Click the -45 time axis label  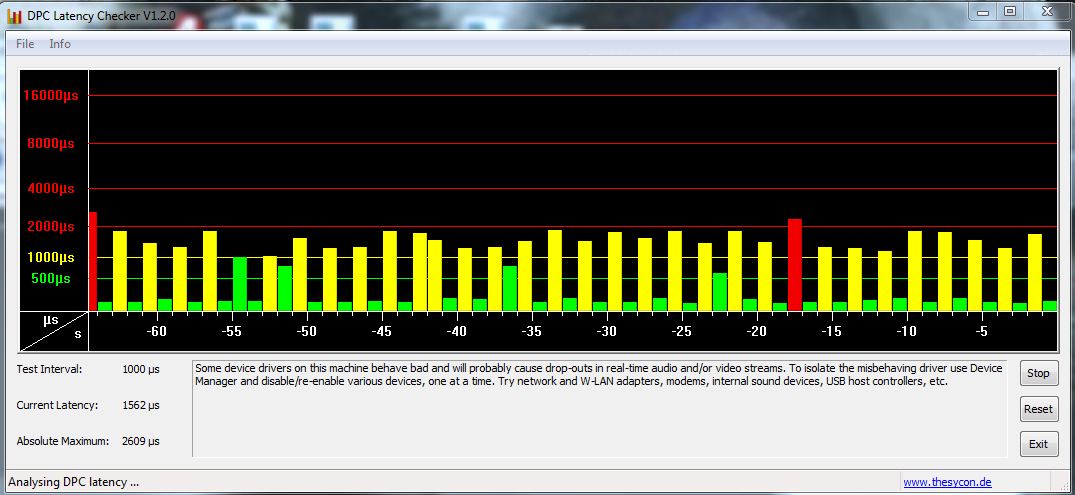coord(382,332)
